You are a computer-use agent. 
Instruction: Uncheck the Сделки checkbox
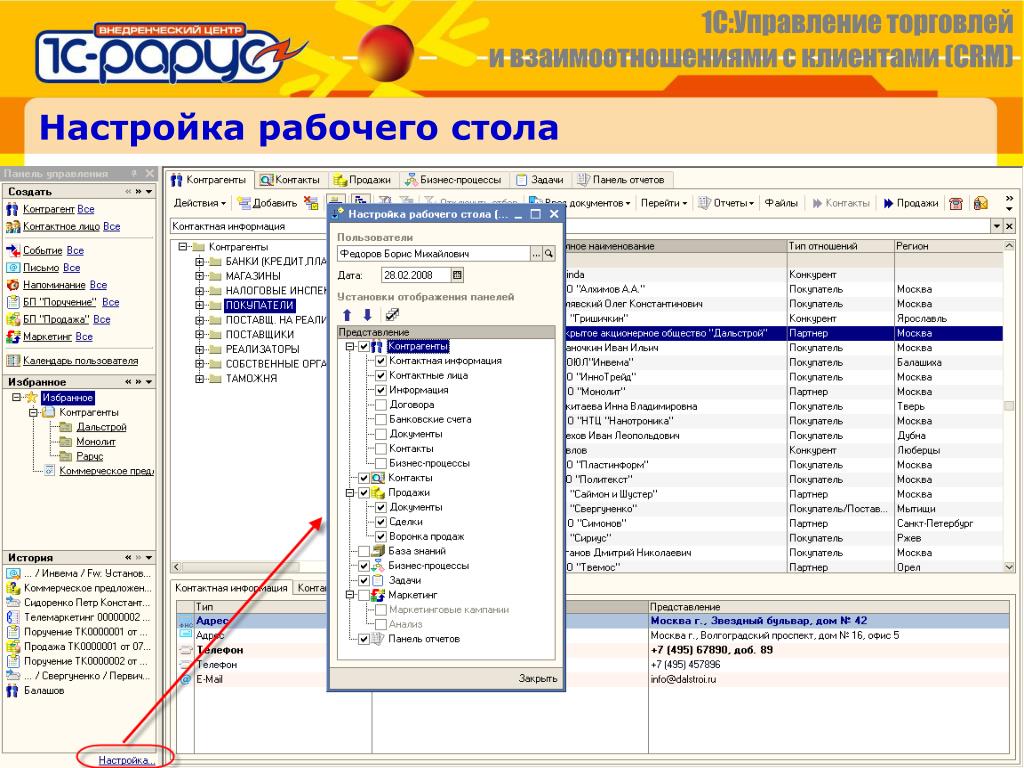[381, 522]
